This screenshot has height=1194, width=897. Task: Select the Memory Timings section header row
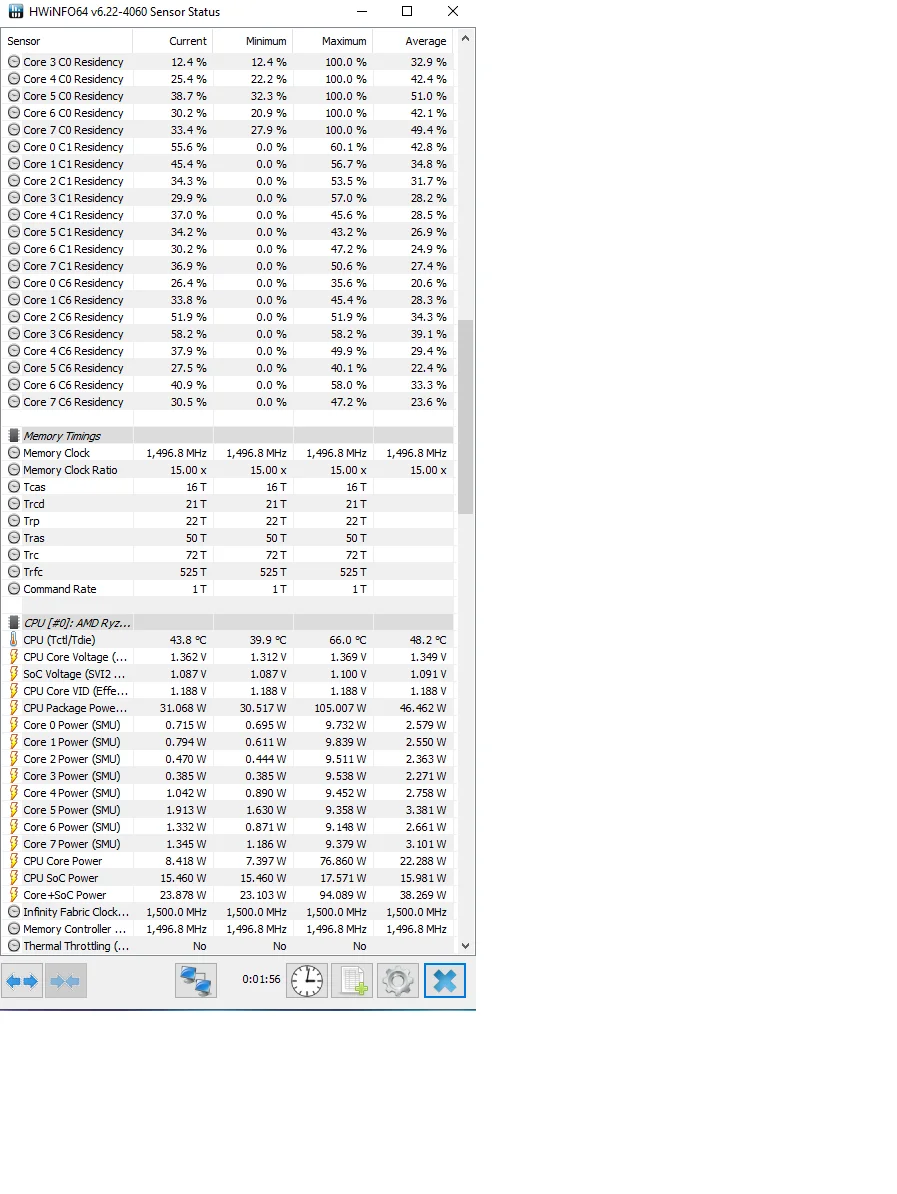228,436
